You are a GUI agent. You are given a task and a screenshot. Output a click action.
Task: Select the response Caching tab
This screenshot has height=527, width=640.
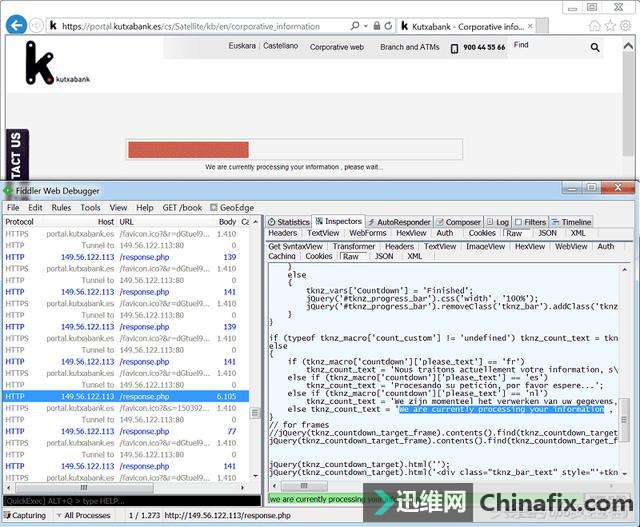click(282, 256)
